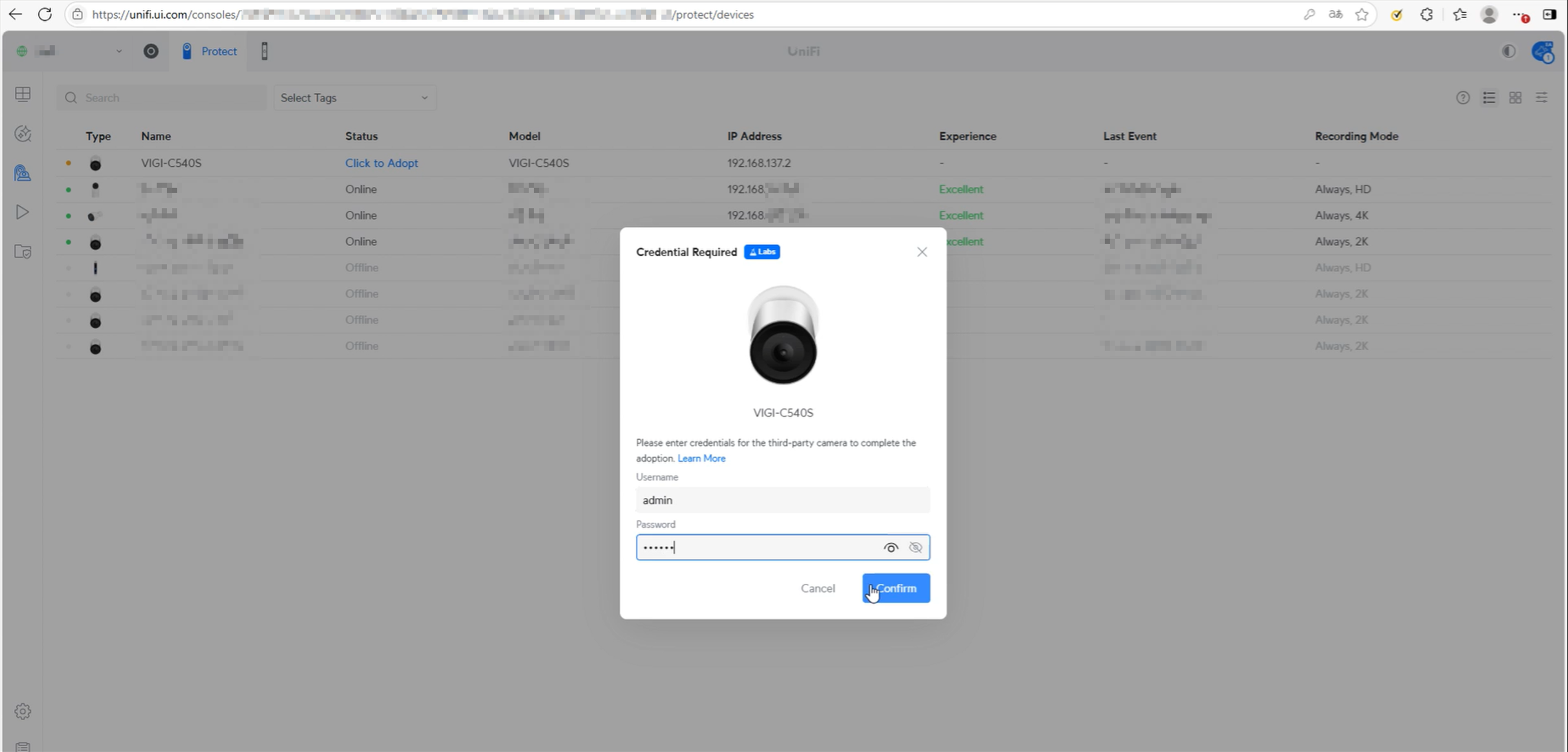This screenshot has height=752, width=1568.
Task: Focus the Username field containing admin
Action: pyautogui.click(x=783, y=500)
